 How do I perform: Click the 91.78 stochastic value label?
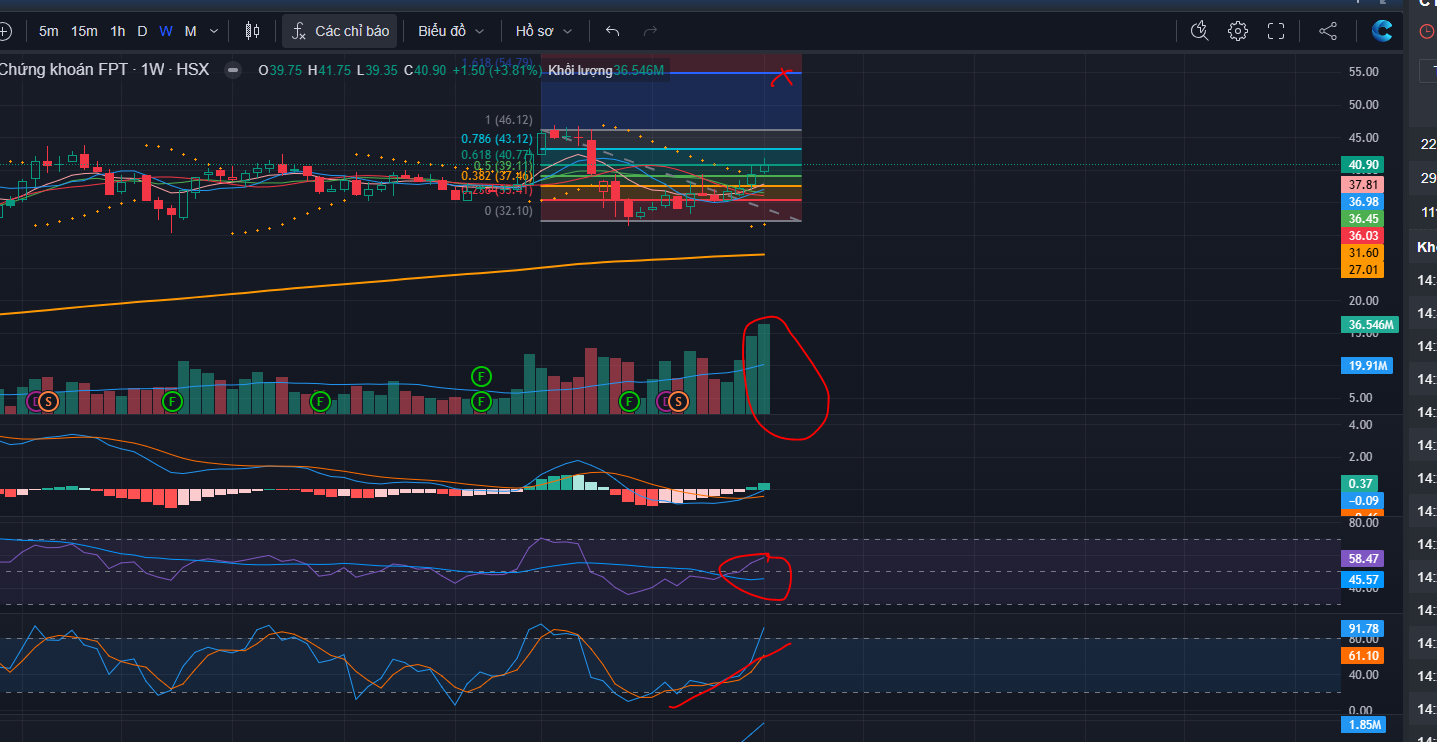click(x=1361, y=628)
